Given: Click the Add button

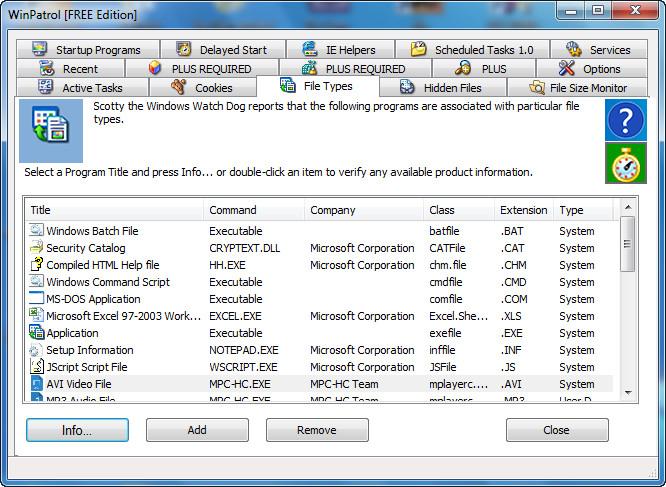Looking at the screenshot, I should [197, 430].
